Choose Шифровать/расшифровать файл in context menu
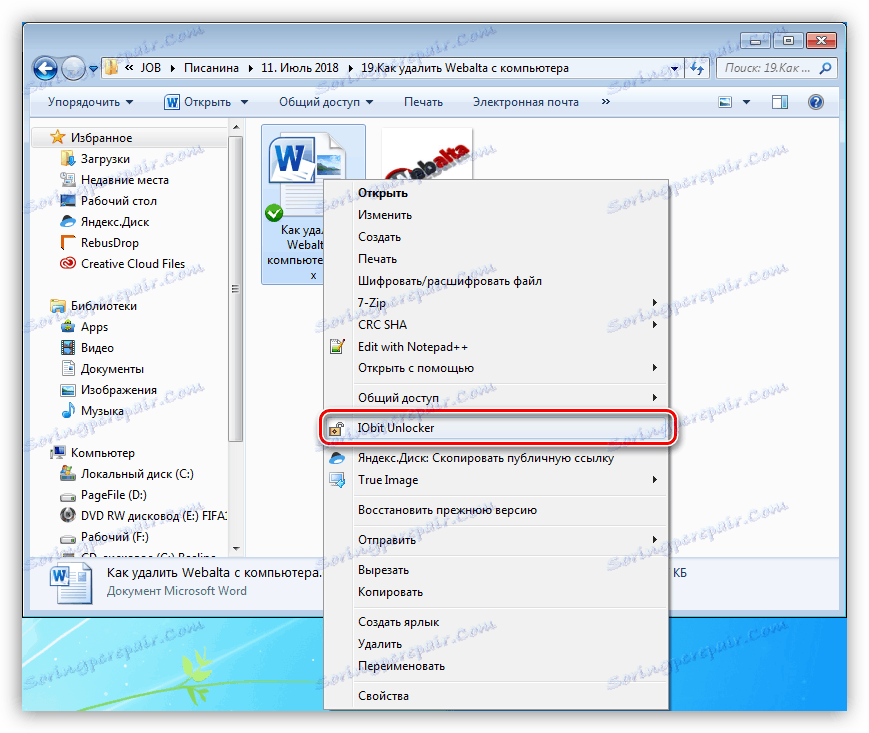 (x=497, y=281)
